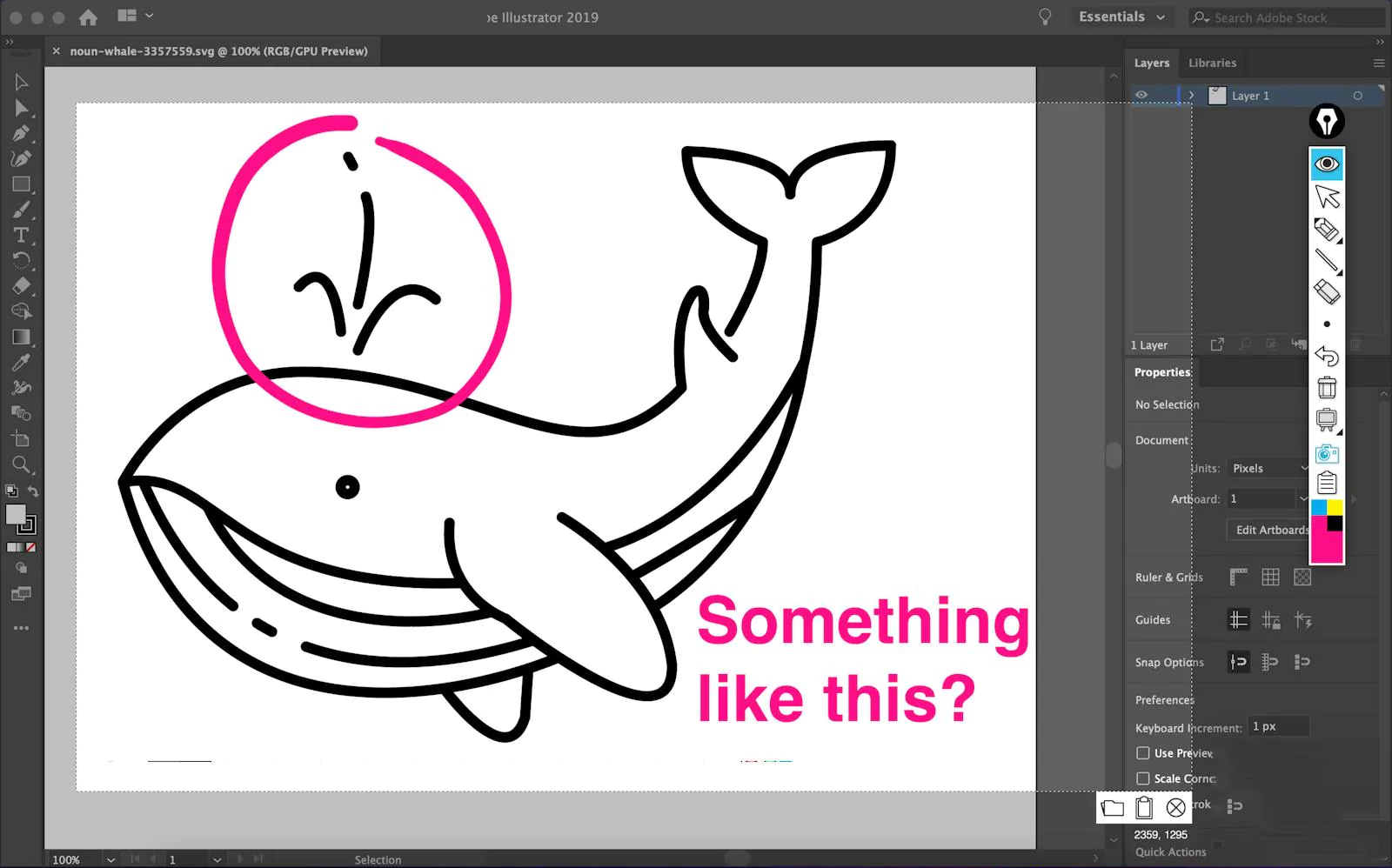
Task: Open the Artboard number dropdown
Action: click(x=1302, y=499)
